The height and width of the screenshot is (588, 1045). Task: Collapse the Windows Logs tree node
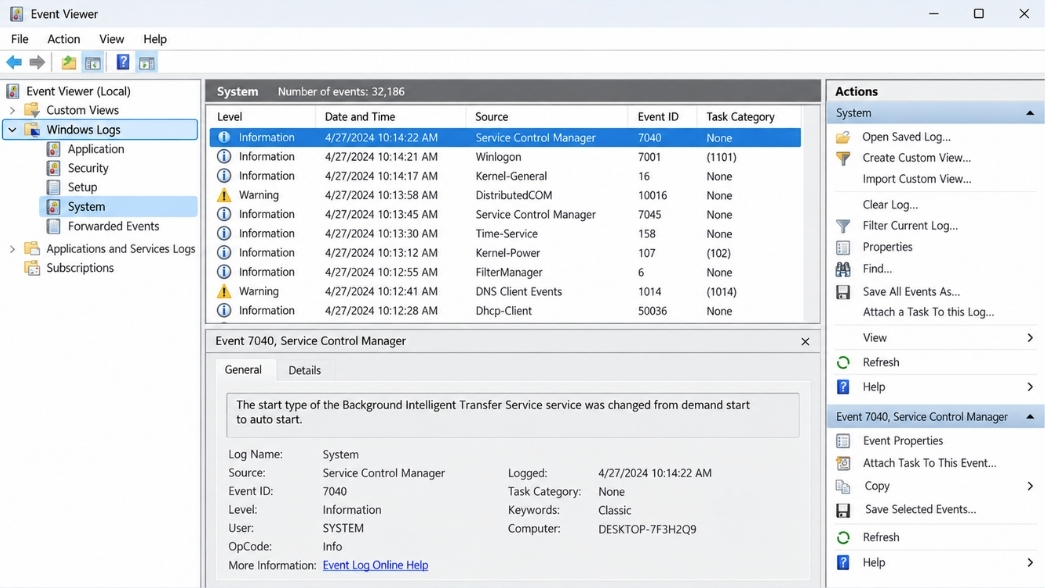(x=12, y=129)
